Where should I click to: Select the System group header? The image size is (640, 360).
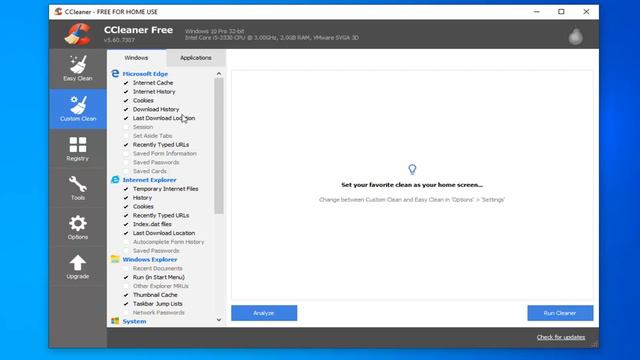click(x=134, y=322)
